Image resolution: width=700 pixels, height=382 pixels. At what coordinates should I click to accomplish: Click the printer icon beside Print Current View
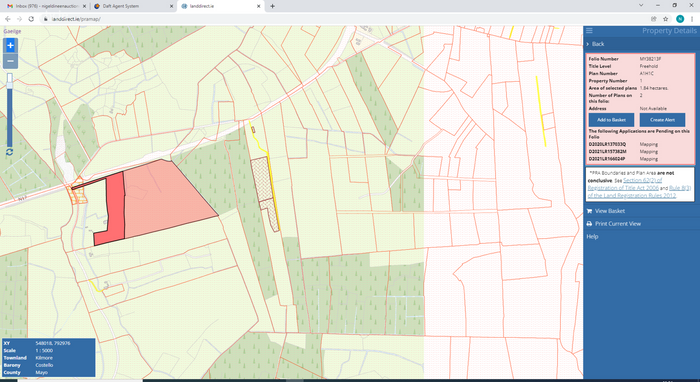589,224
